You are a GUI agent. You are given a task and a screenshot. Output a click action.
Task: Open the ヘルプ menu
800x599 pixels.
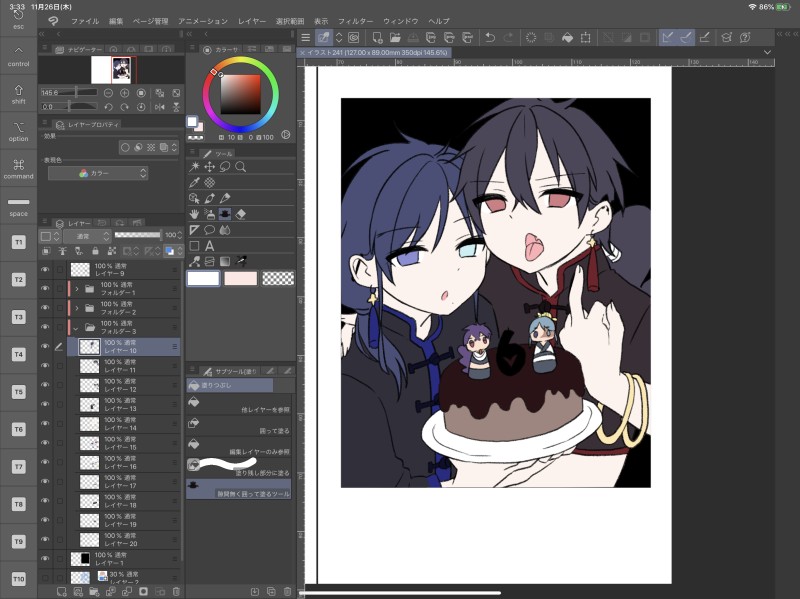(439, 21)
